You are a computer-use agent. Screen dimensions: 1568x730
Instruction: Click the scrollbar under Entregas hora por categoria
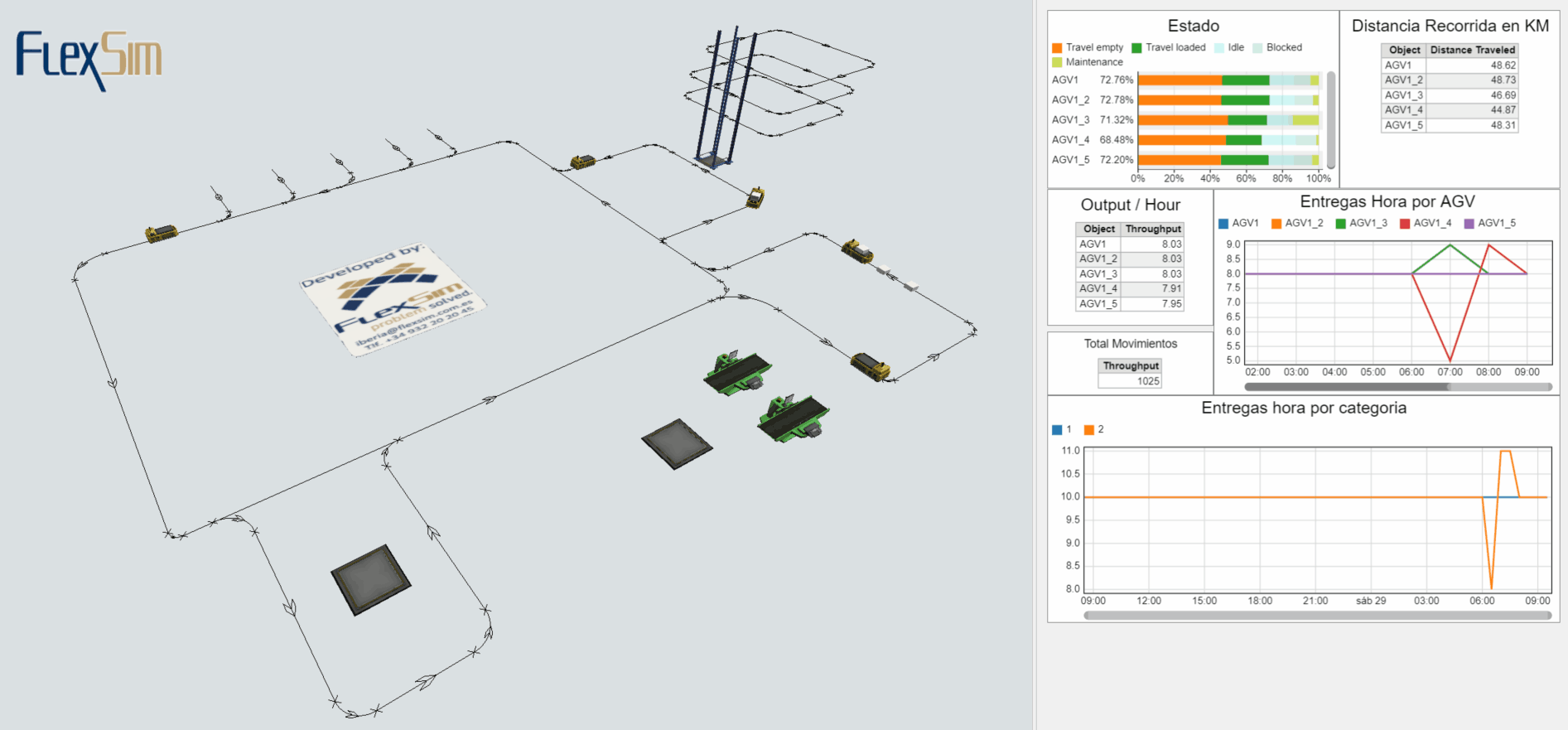pos(1317,616)
